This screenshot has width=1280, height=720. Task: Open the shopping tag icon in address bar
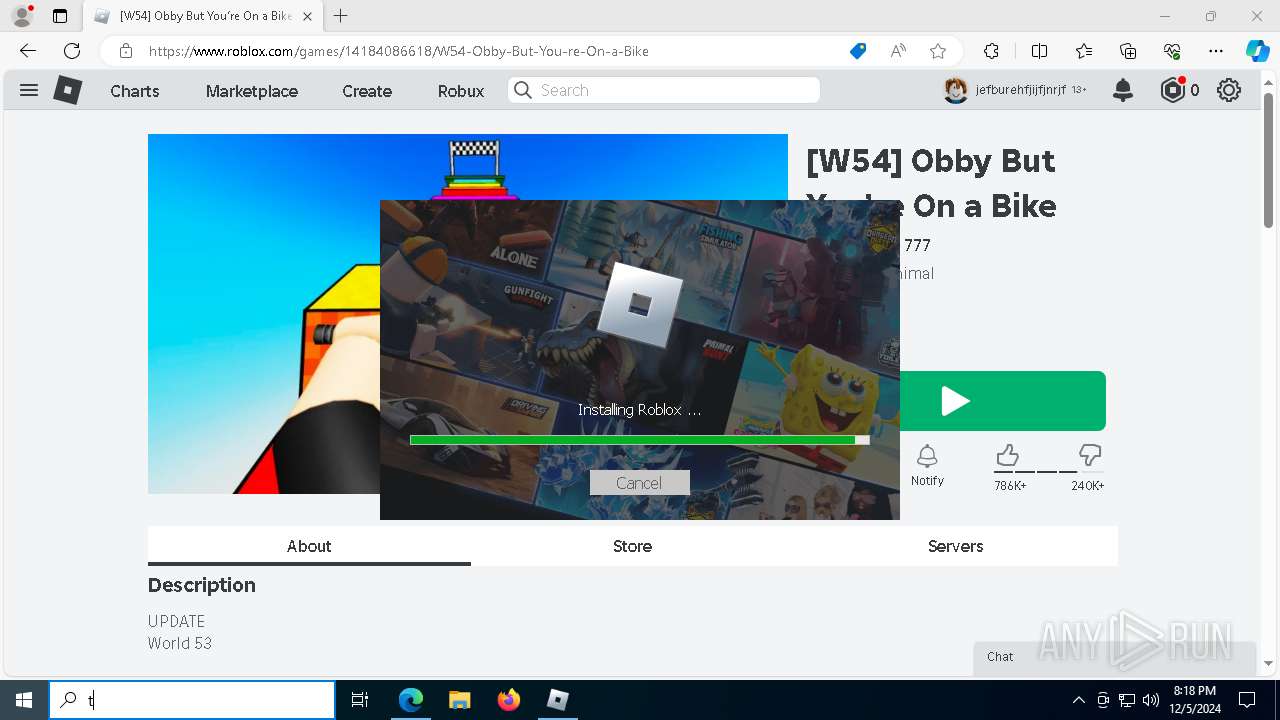click(x=858, y=51)
